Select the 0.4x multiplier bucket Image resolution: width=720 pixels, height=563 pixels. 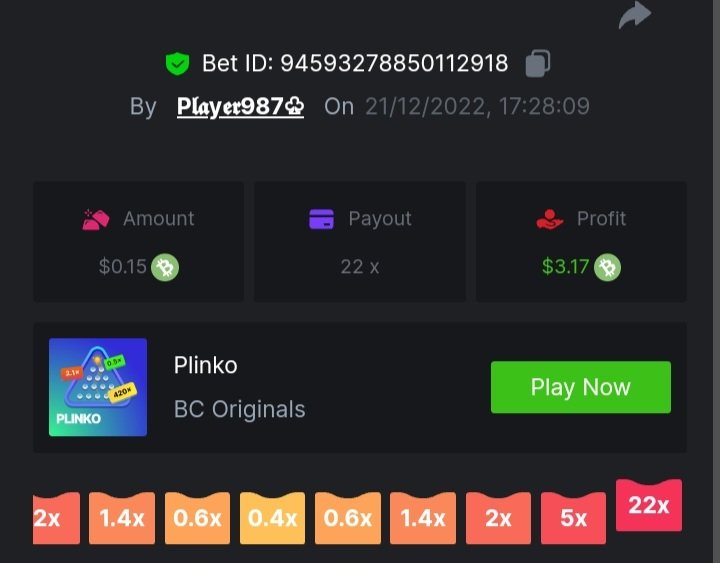click(272, 518)
